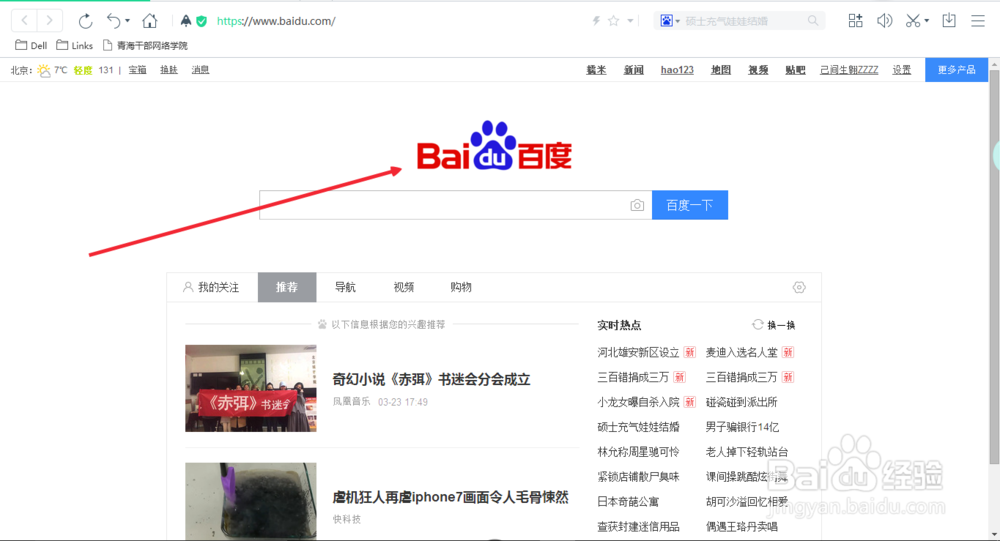Click the undo closed tab icon
1000x541 pixels.
point(114,21)
